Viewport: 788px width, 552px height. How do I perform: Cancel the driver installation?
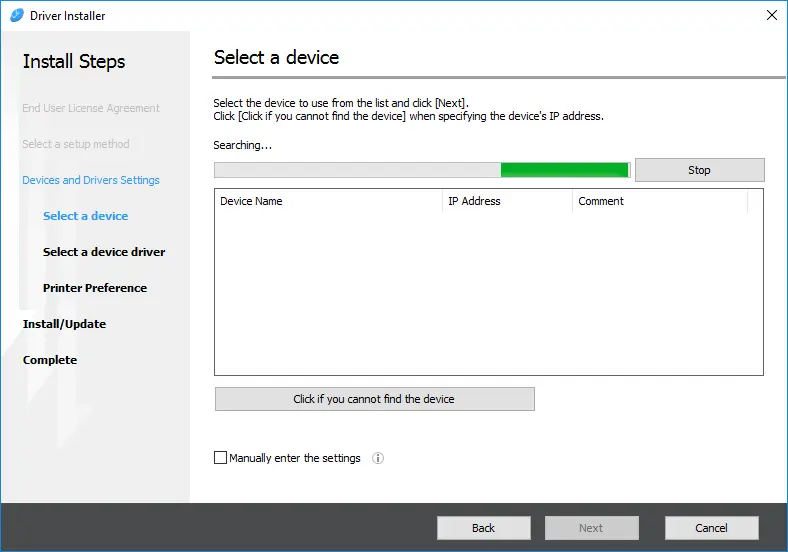[711, 528]
